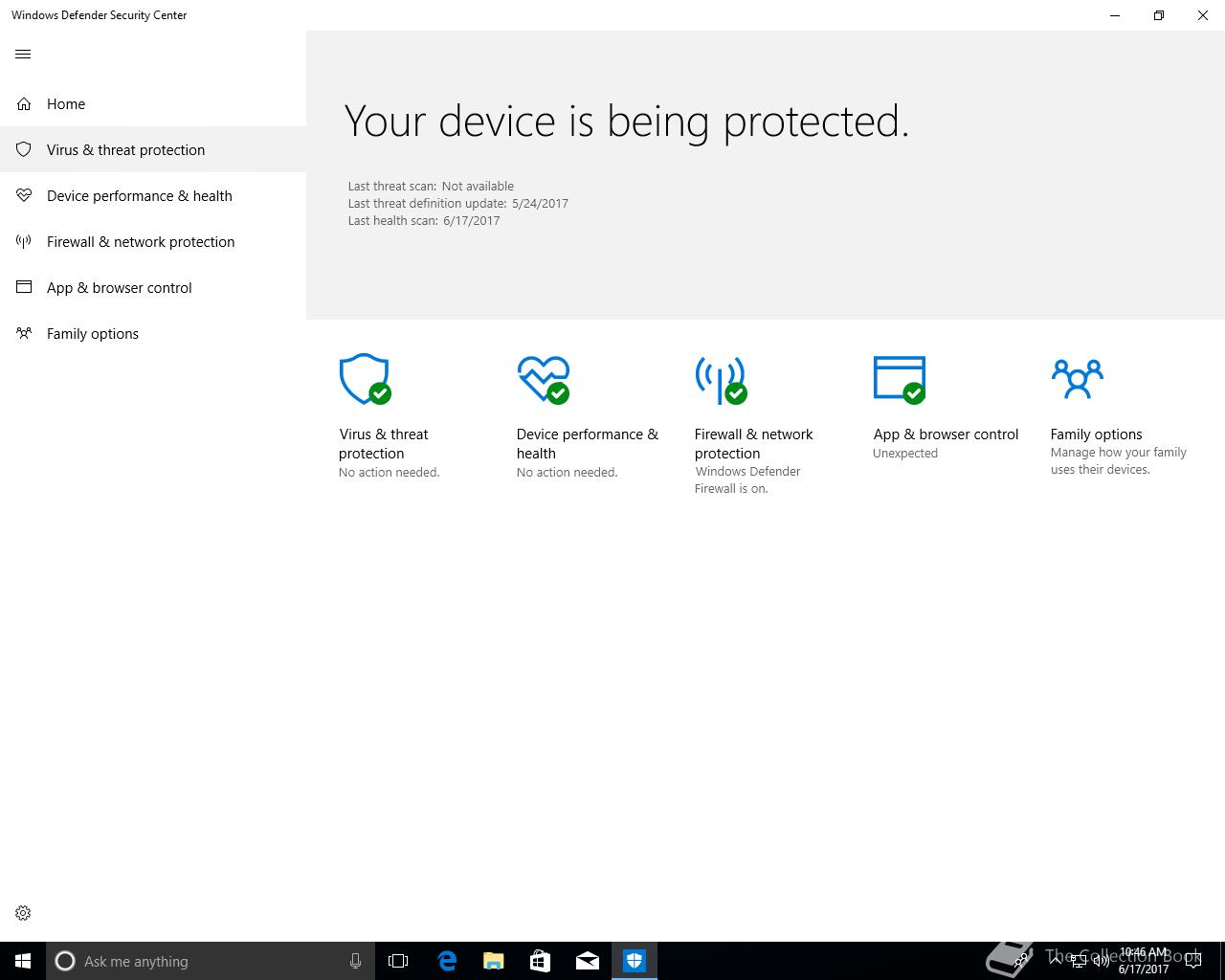Click the Device performance heart tile icon
The image size is (1225, 980).
[x=544, y=380]
